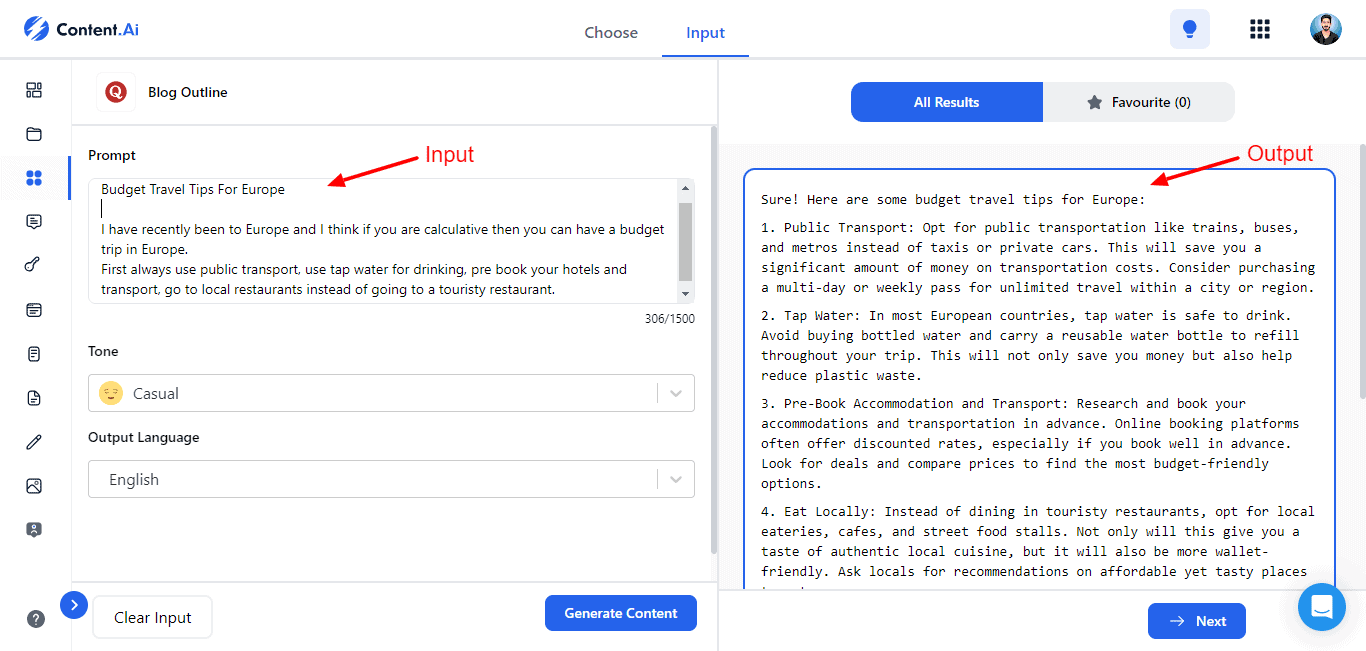The image size is (1366, 651).
Task: Click the lightbulb icon in header
Action: pos(1189,29)
